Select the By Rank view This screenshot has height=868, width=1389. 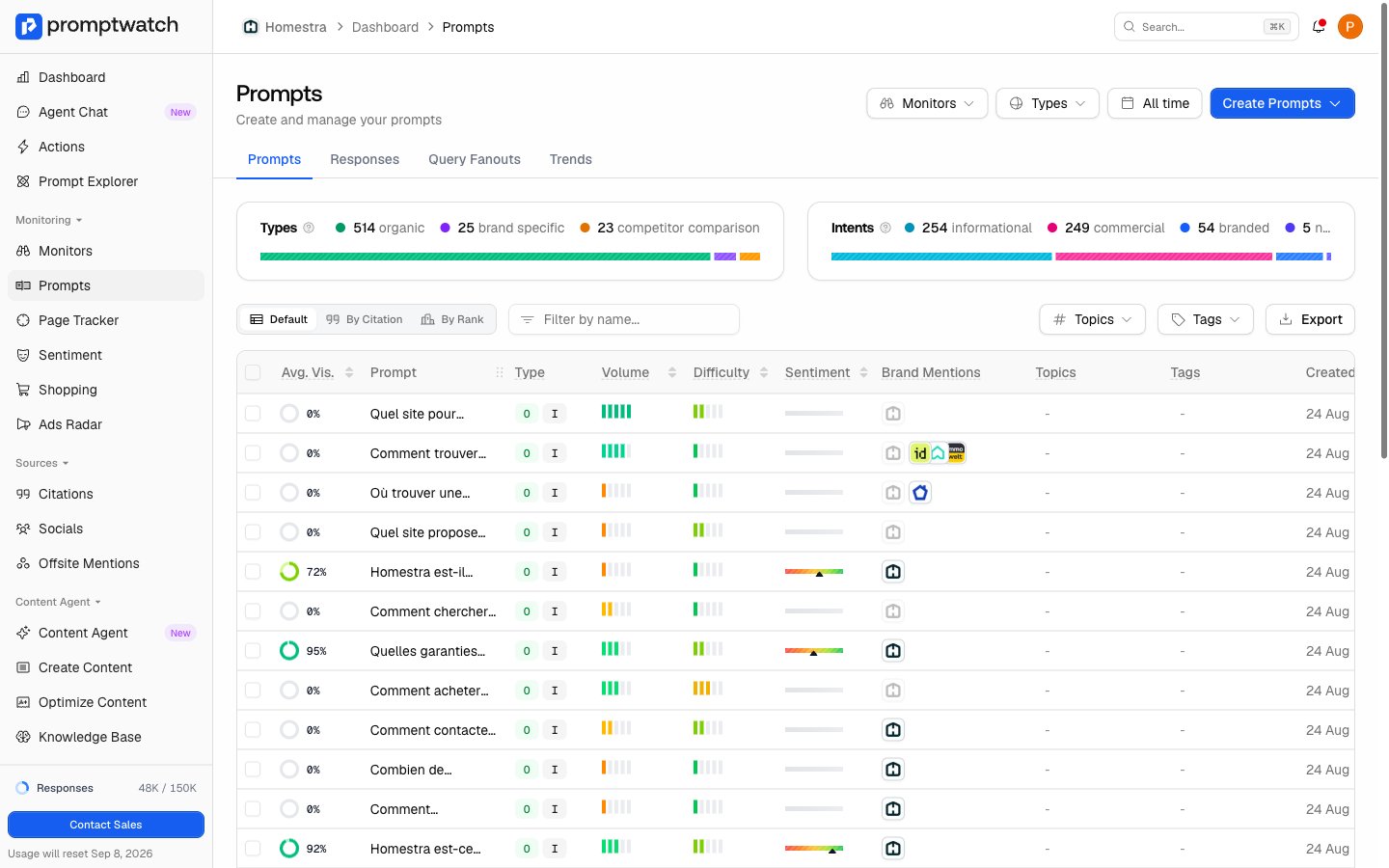452,319
